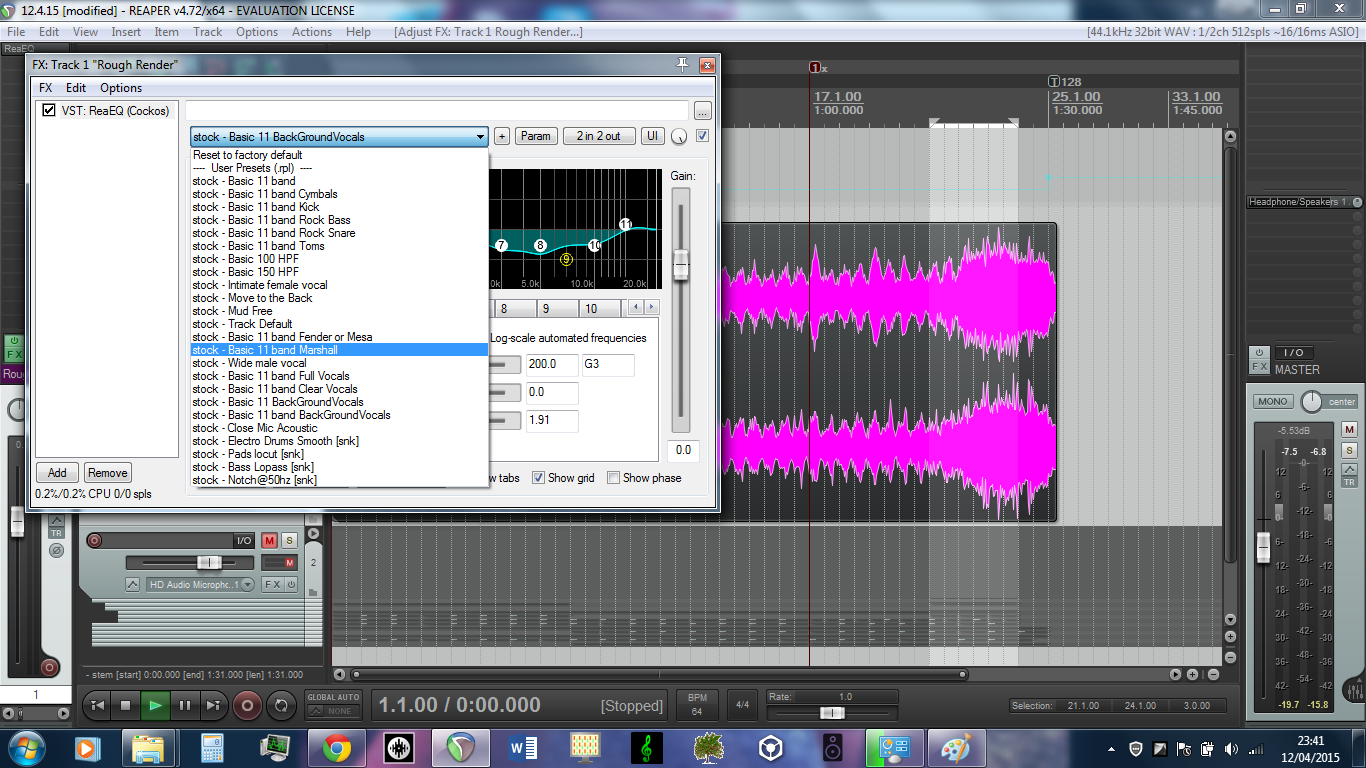Click band point 11 on EQ graph

click(626, 224)
